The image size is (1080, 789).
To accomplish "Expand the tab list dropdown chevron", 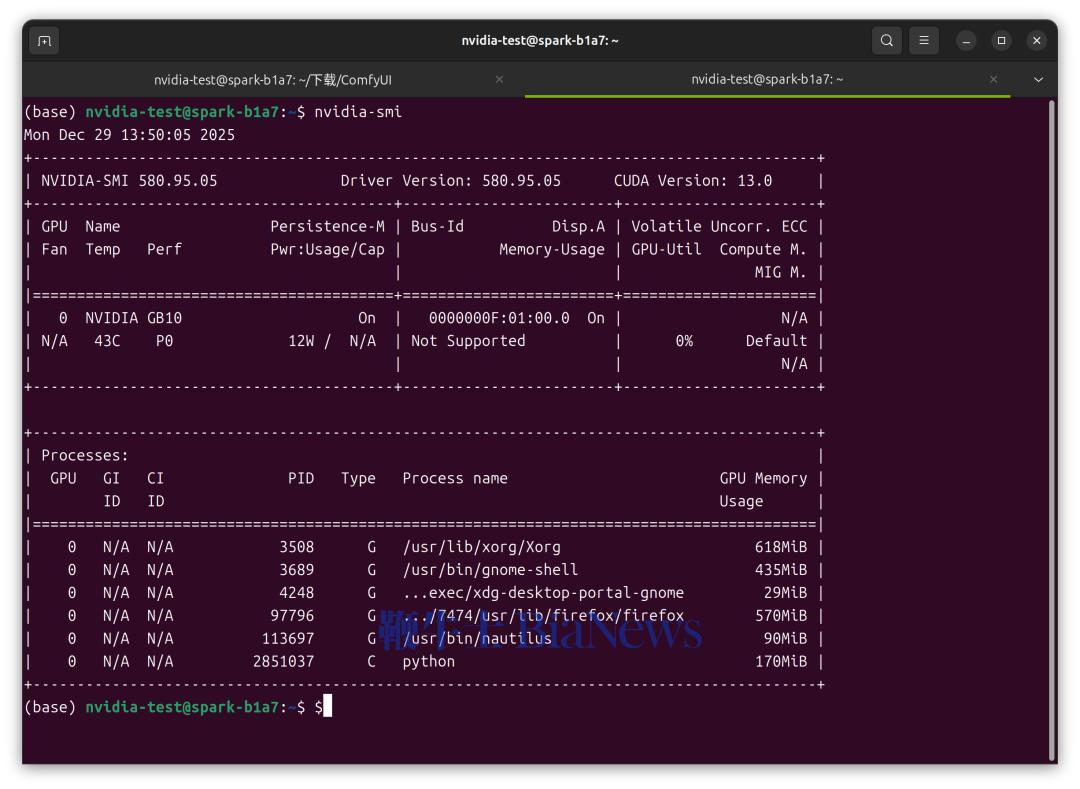I will [1038, 79].
